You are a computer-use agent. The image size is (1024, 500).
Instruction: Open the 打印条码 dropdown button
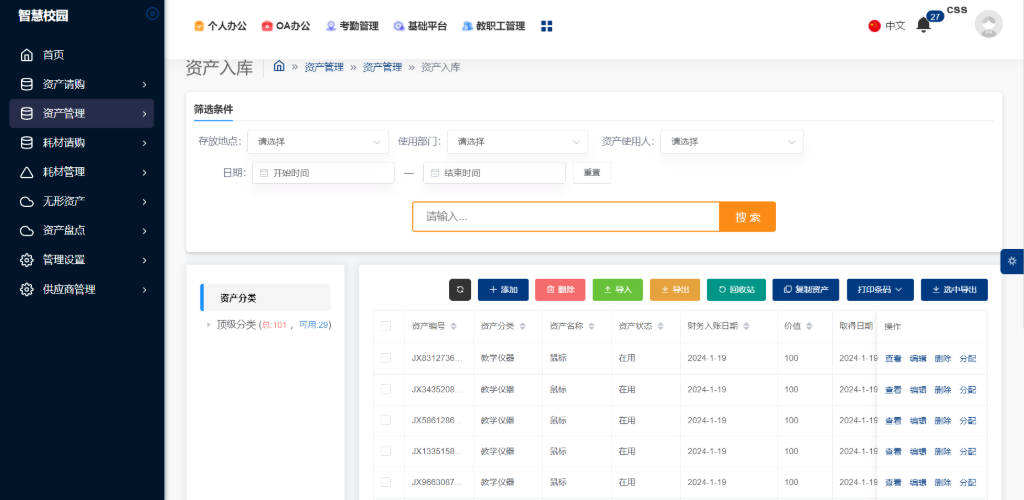coord(880,290)
